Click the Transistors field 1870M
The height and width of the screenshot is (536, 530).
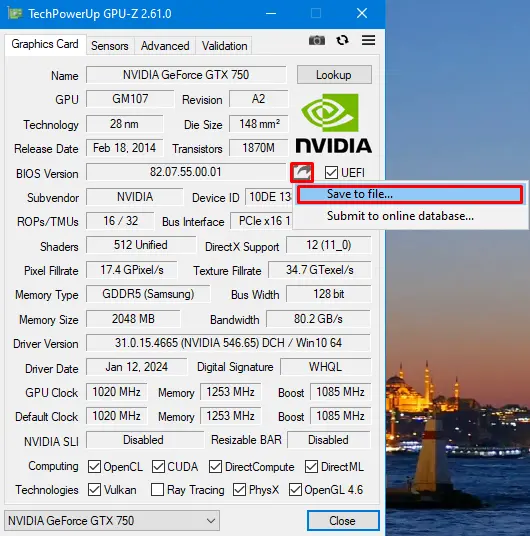(x=259, y=148)
